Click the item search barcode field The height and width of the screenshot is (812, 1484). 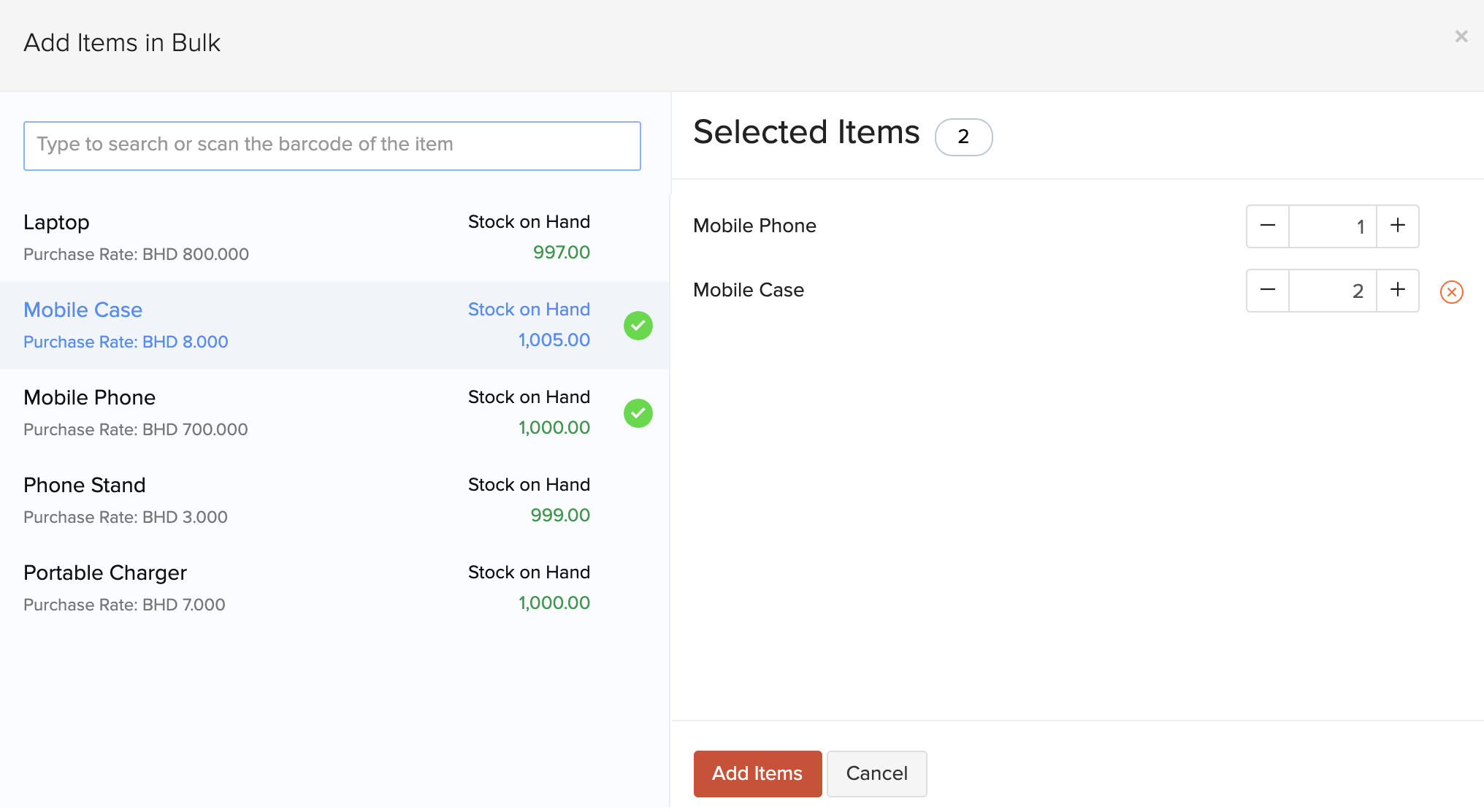pos(332,145)
